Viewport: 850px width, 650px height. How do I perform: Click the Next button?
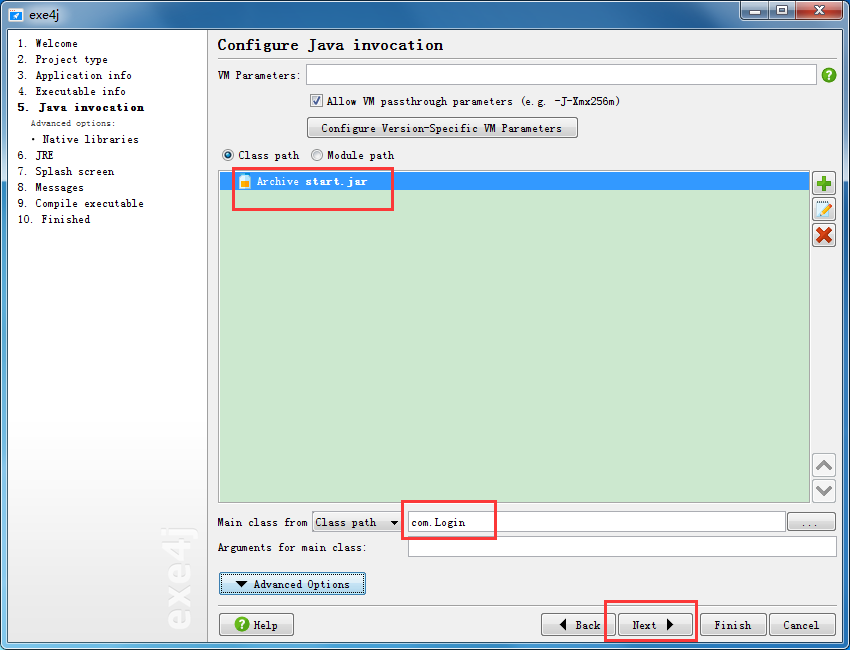[655, 625]
